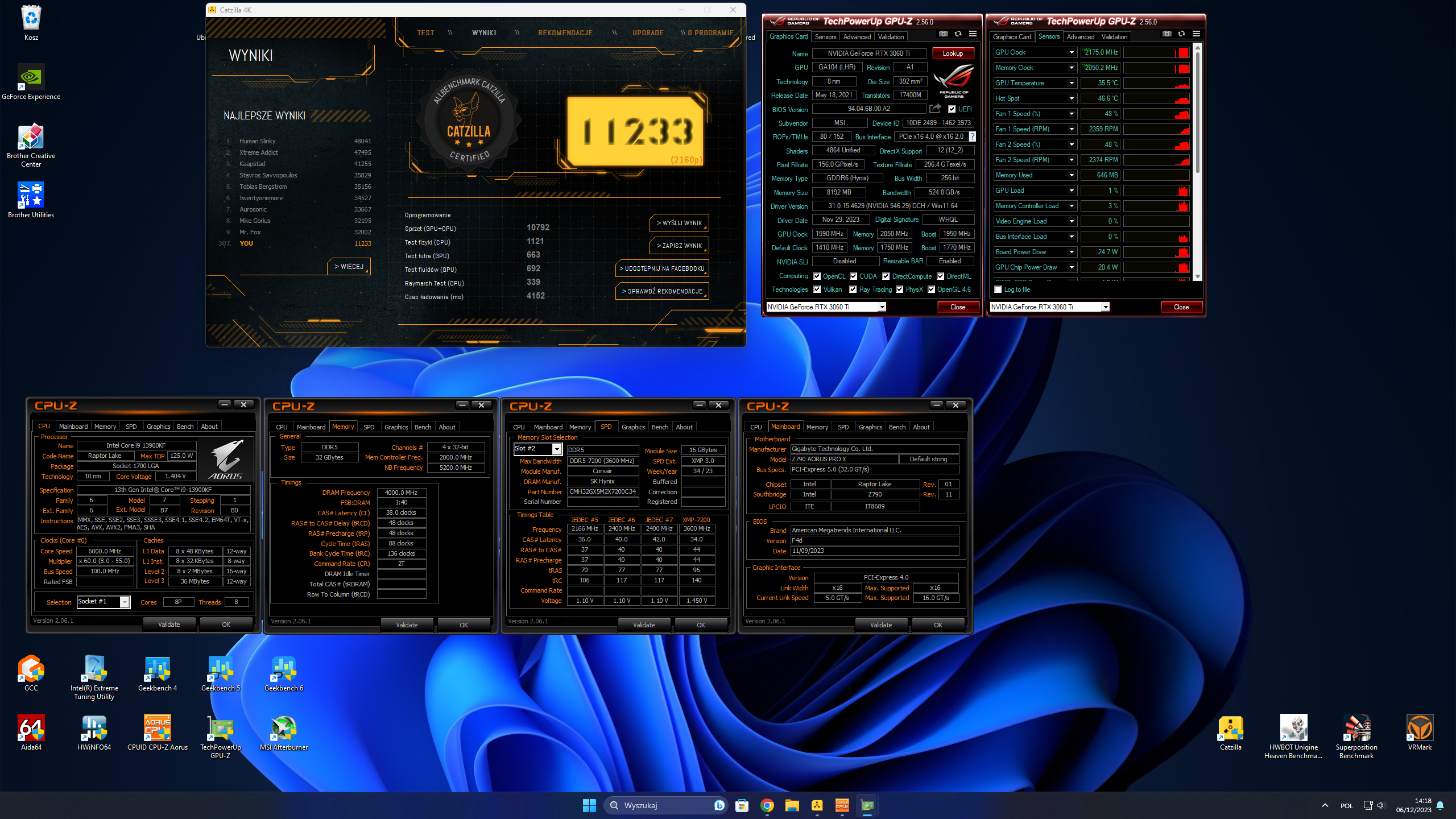
Task: Switch to UPGRADE tab in Catzilla
Action: point(648,33)
